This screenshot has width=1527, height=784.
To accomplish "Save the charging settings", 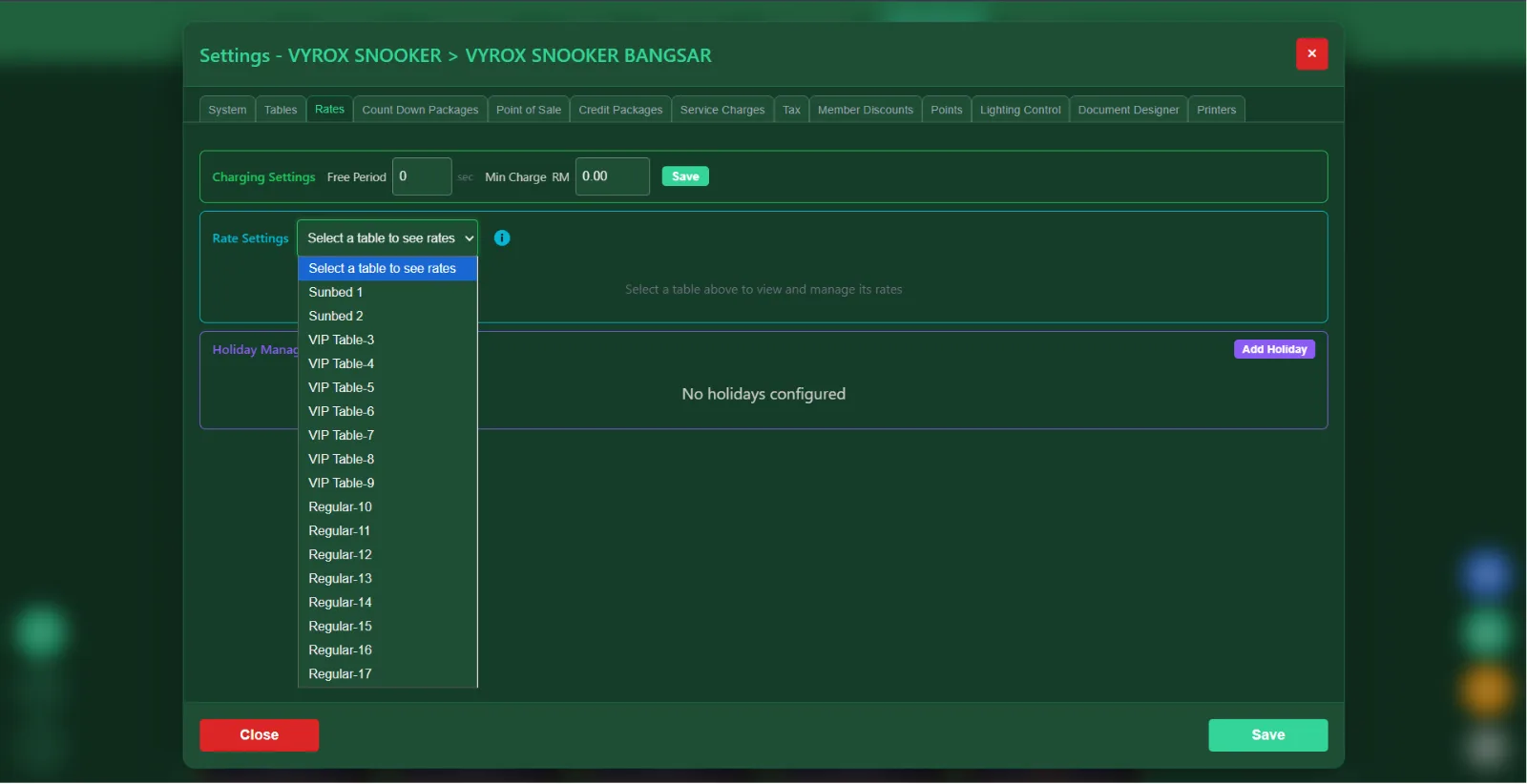I will click(685, 176).
